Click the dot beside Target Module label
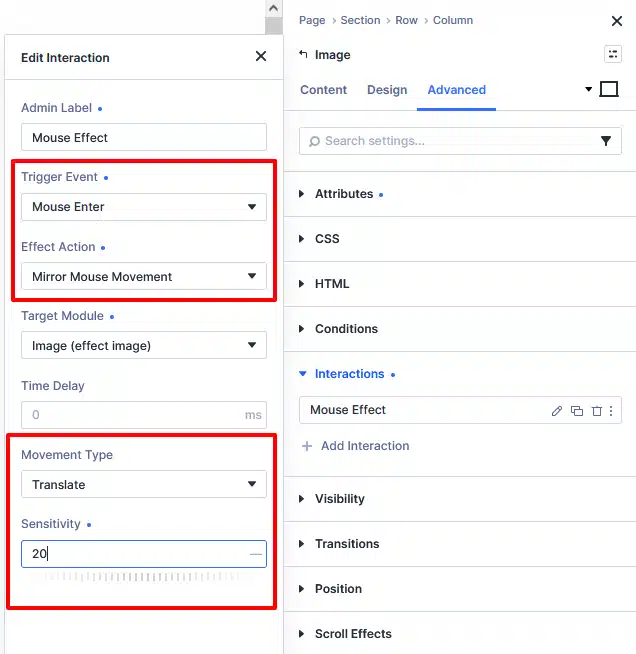Screen dimensions: 636x654 click(x=112, y=317)
